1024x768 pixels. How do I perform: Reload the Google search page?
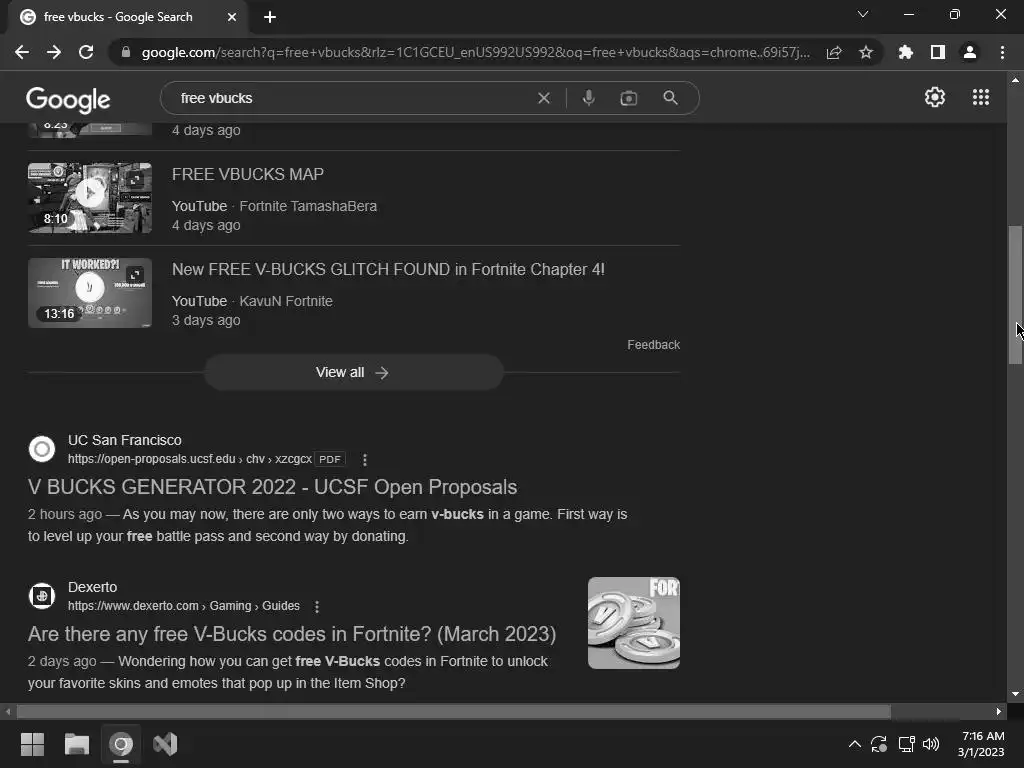click(86, 52)
